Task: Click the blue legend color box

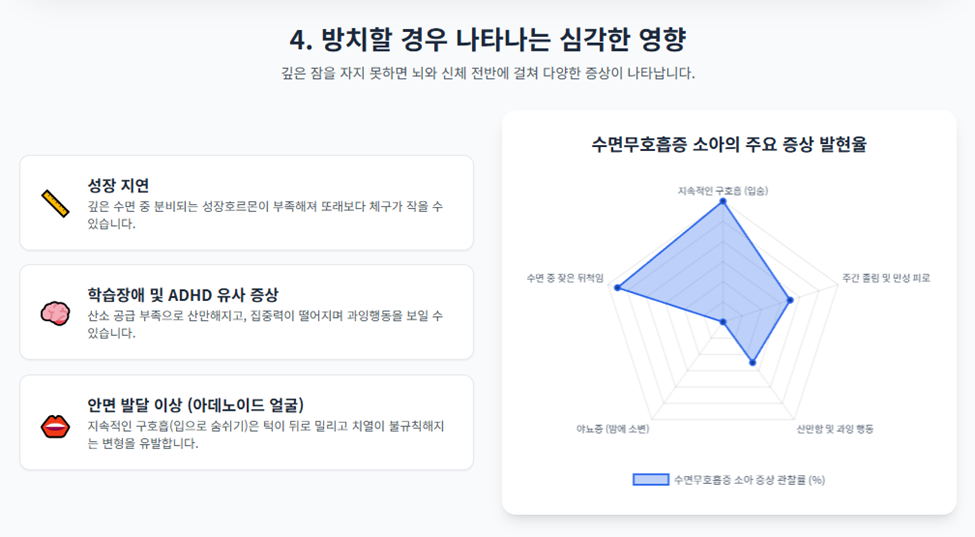Action: pyautogui.click(x=650, y=480)
